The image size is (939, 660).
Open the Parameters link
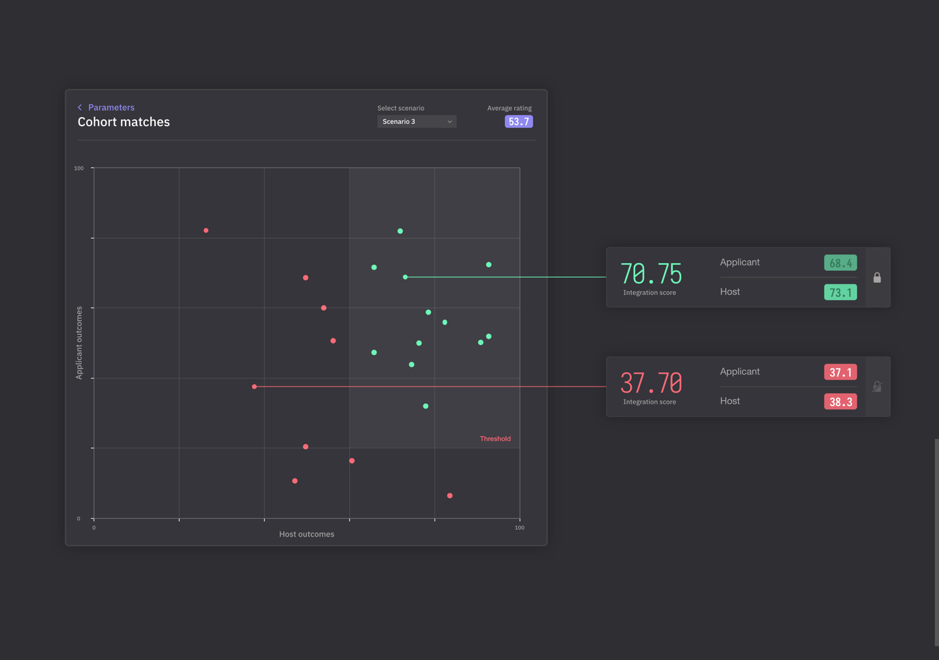click(x=111, y=107)
